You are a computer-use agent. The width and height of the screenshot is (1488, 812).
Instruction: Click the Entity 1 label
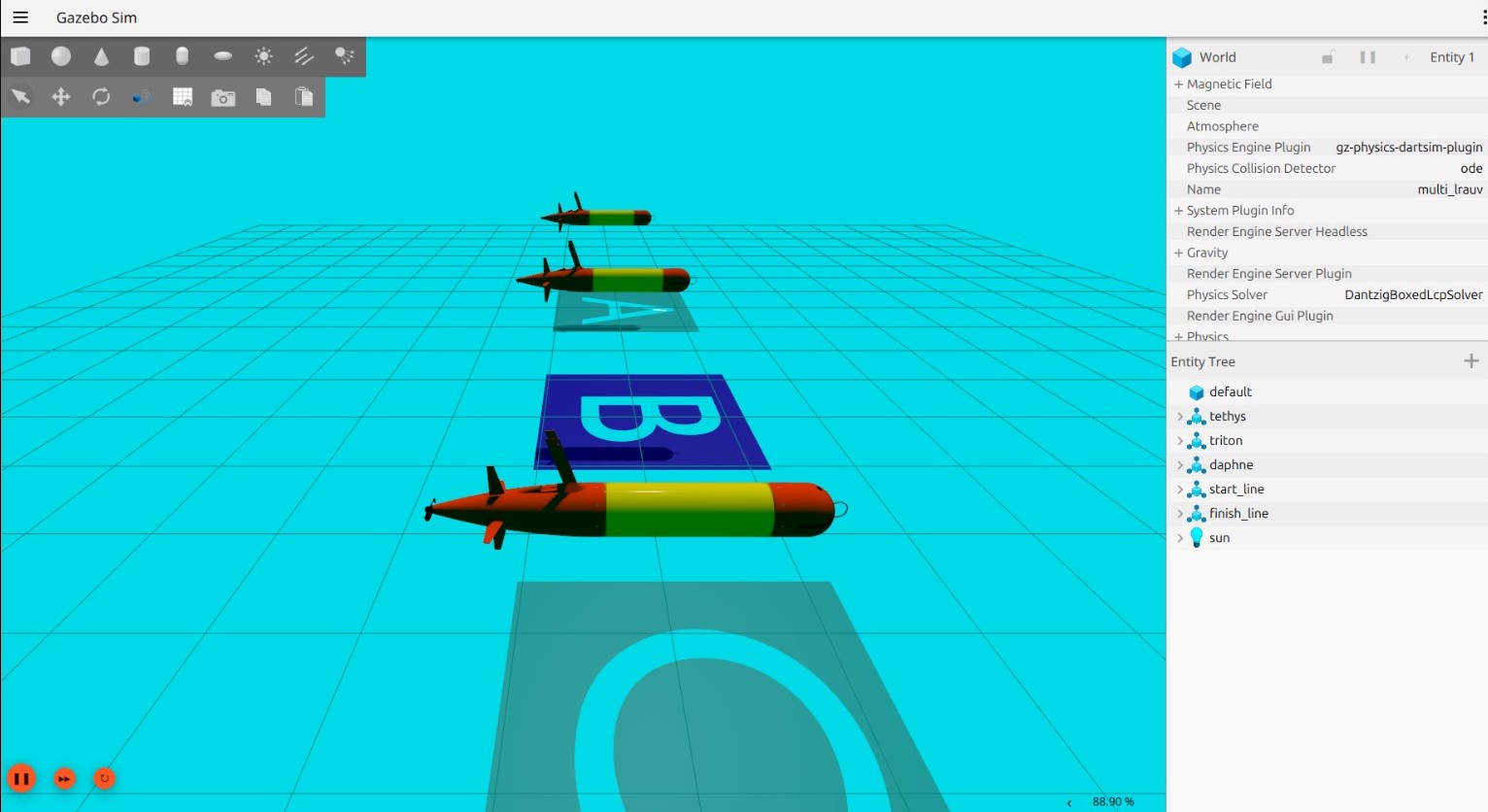click(x=1452, y=57)
